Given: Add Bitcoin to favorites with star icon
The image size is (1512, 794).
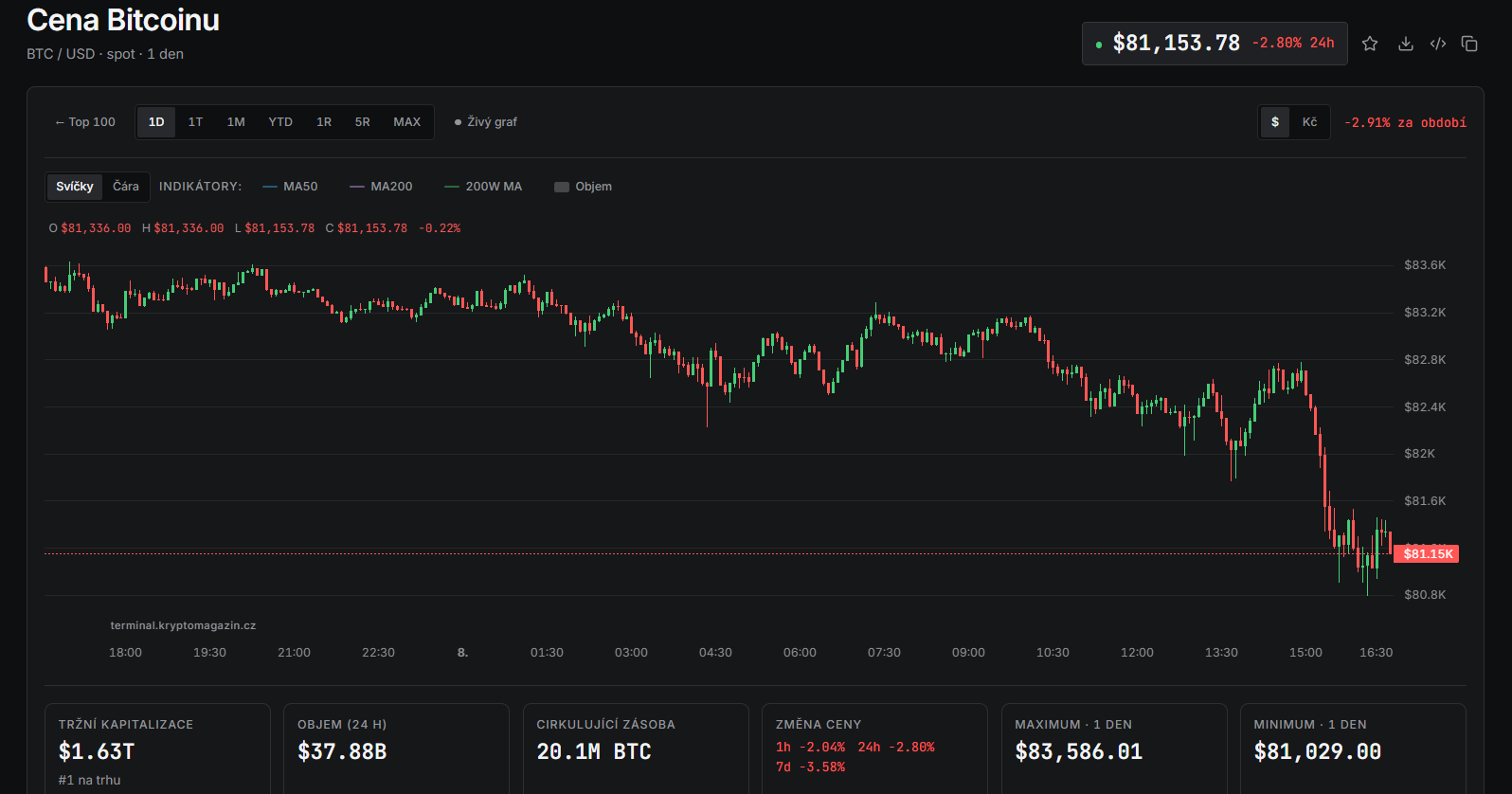Looking at the screenshot, I should point(1370,44).
